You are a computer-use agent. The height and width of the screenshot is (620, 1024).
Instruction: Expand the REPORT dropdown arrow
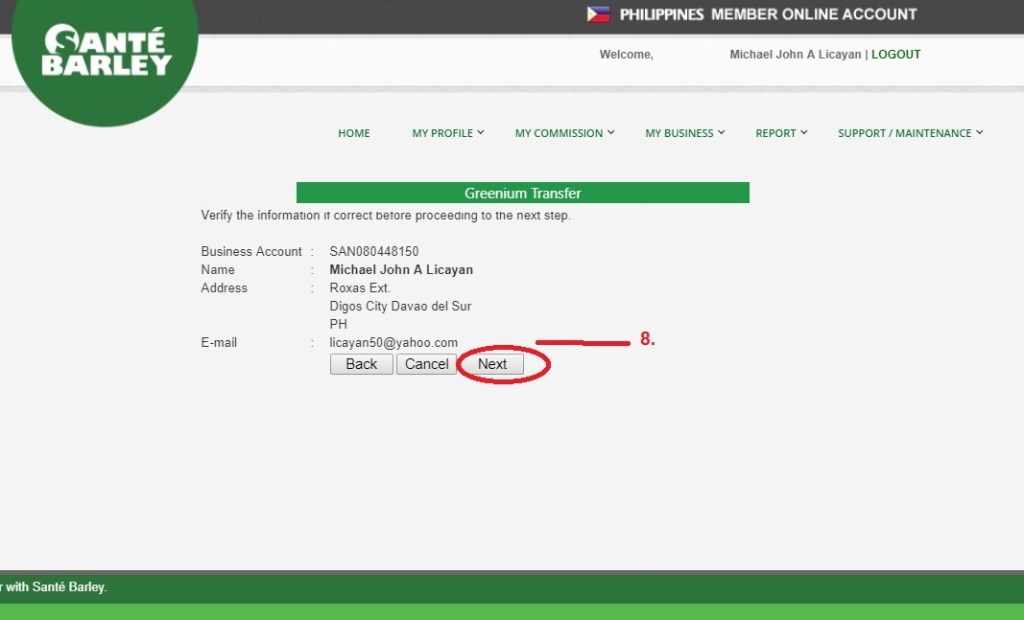[x=804, y=132]
